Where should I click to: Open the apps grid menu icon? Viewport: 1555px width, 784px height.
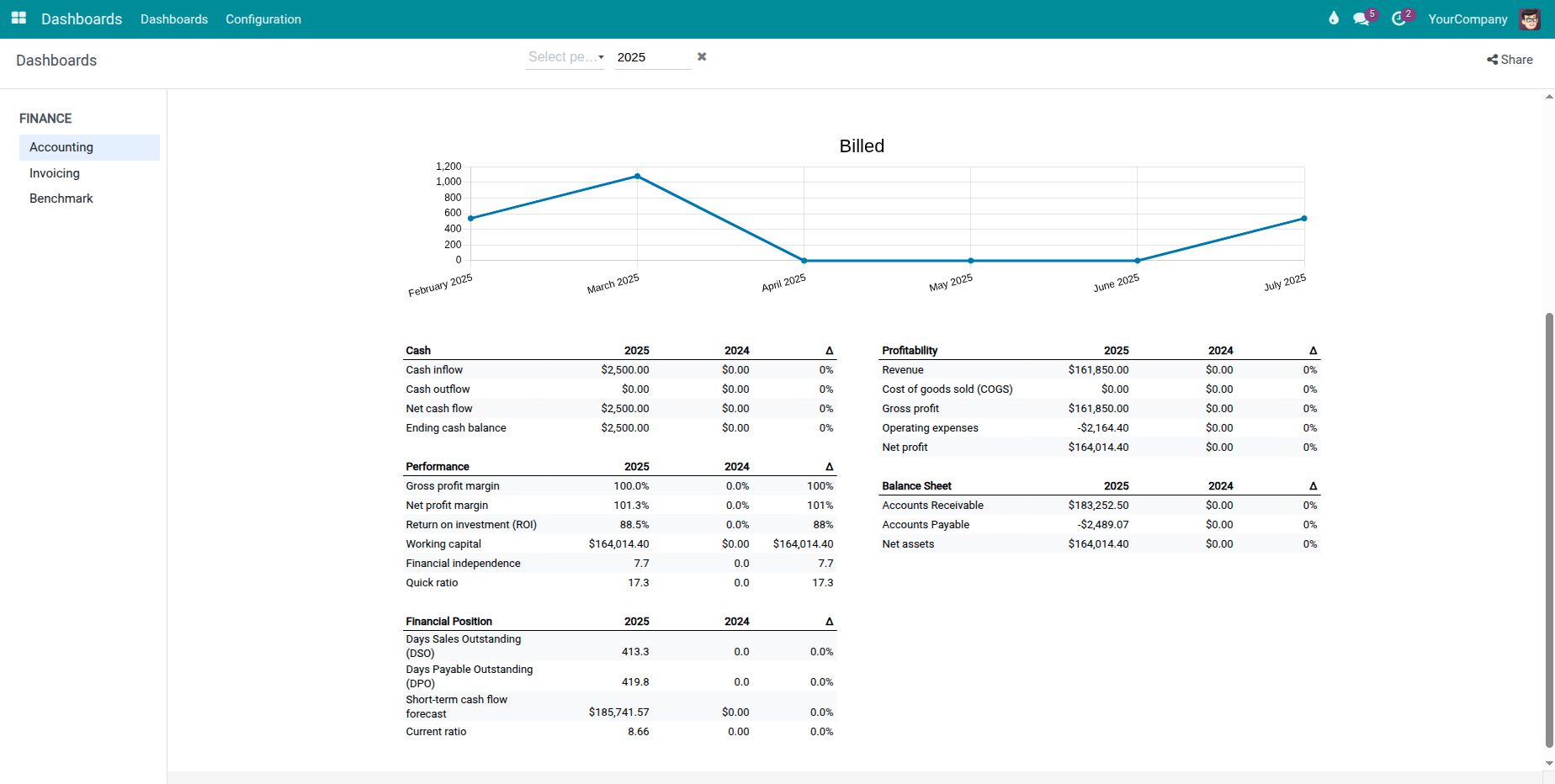click(x=18, y=19)
